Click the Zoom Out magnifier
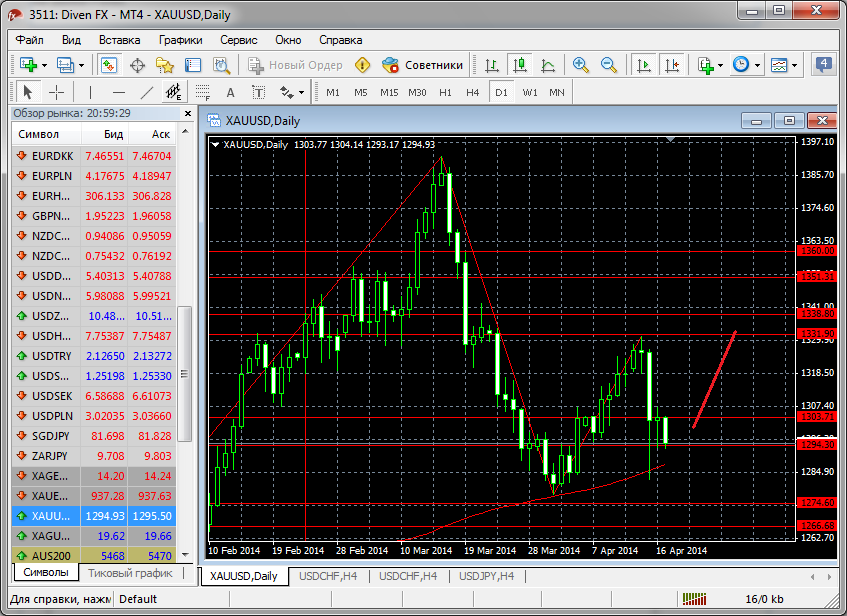The image size is (847, 616). pyautogui.click(x=609, y=65)
